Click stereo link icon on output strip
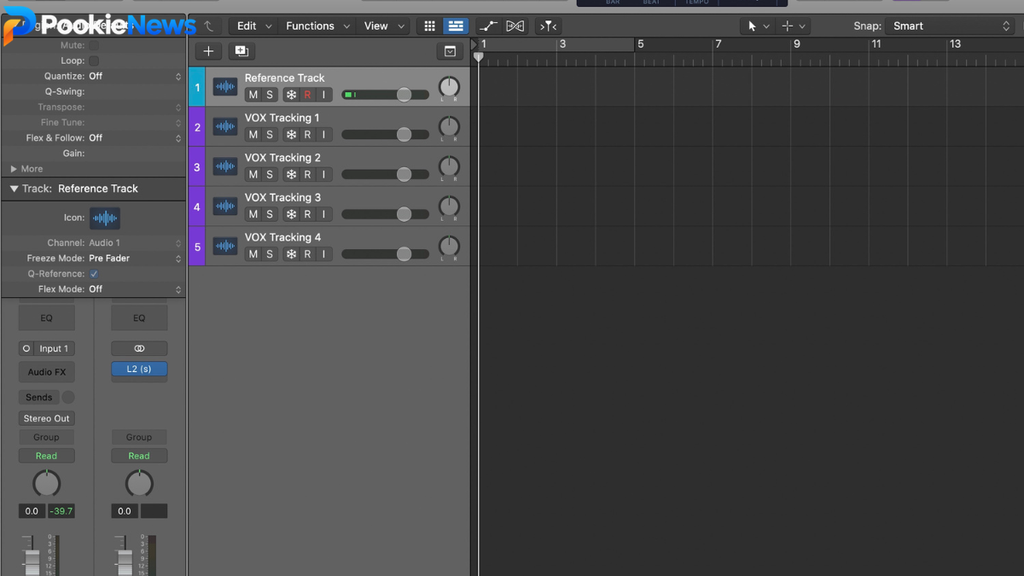1024x576 pixels. [x=139, y=348]
